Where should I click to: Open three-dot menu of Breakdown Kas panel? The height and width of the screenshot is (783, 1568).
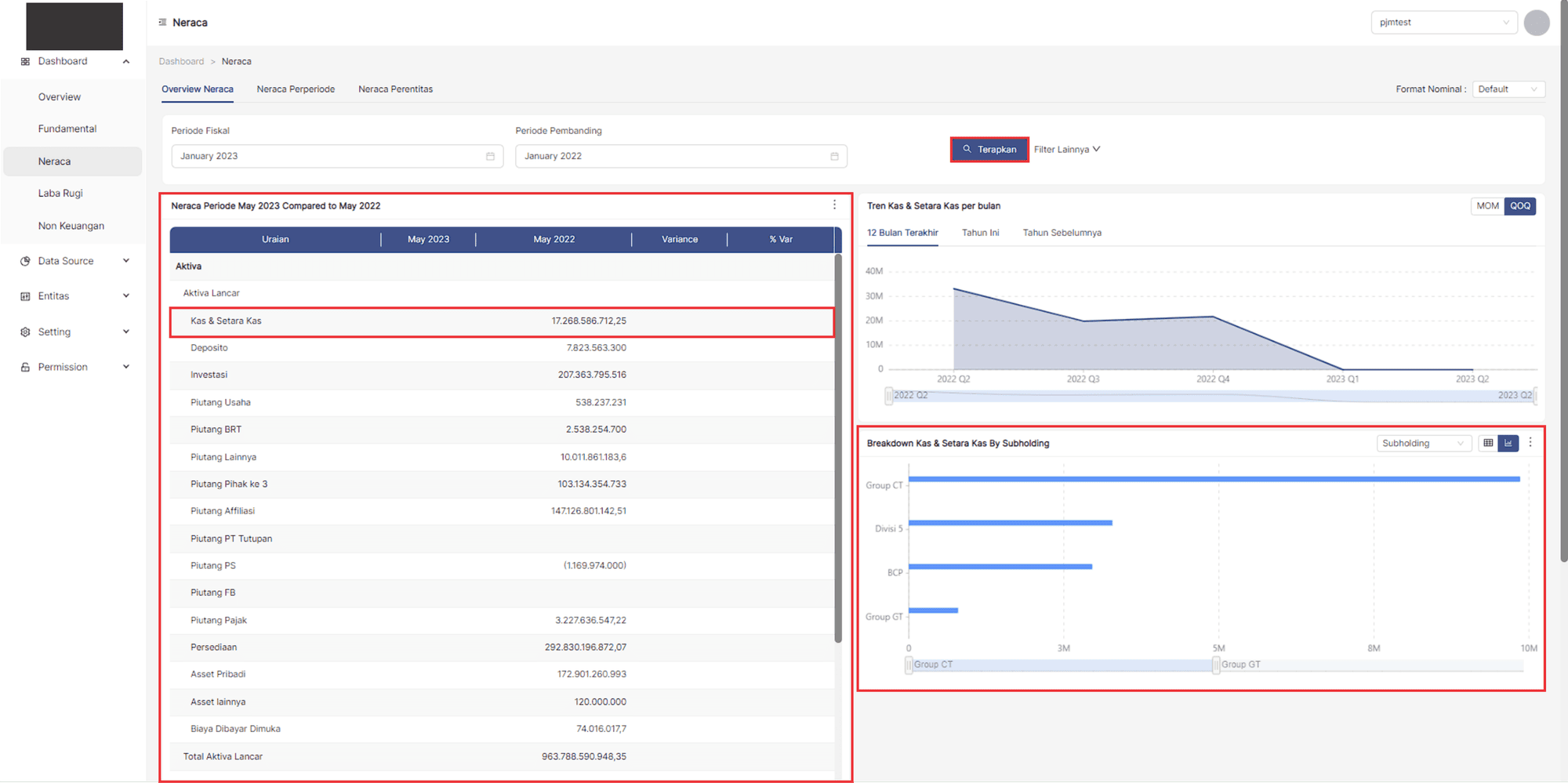[x=1530, y=443]
